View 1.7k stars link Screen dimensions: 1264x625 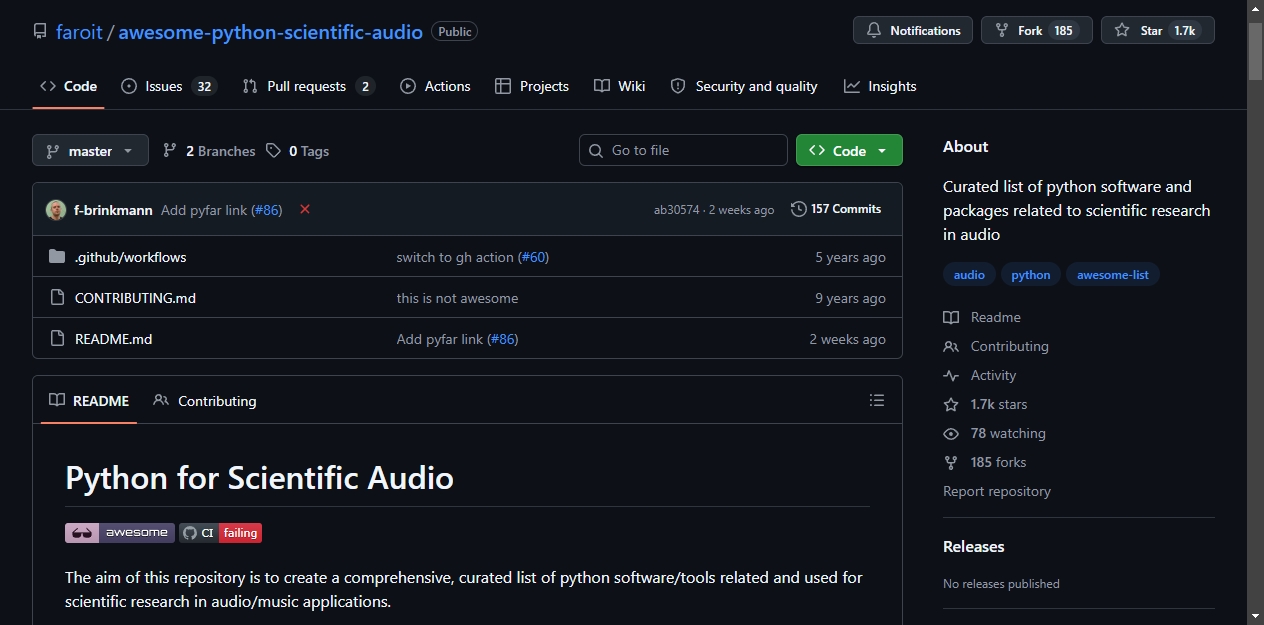[x=985, y=404]
